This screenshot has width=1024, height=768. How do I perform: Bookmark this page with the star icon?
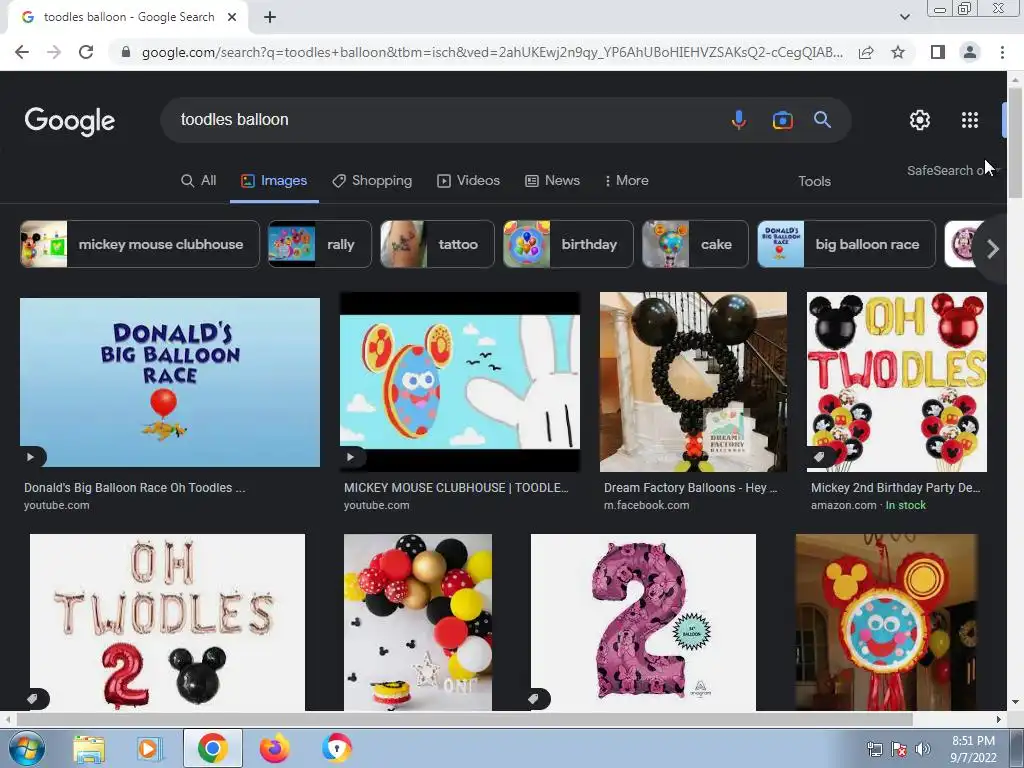pyautogui.click(x=898, y=52)
